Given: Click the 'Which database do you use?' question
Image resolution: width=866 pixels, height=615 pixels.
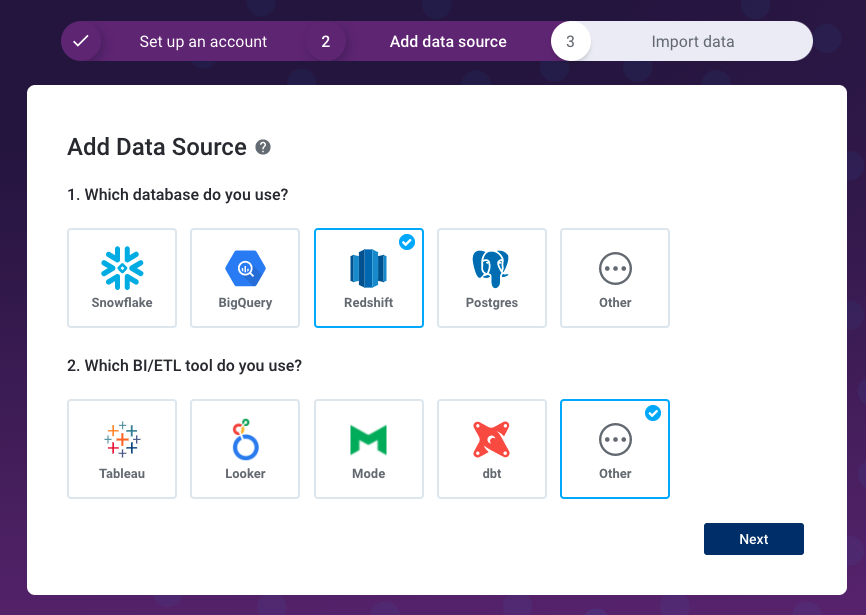Looking at the screenshot, I should pos(178,194).
